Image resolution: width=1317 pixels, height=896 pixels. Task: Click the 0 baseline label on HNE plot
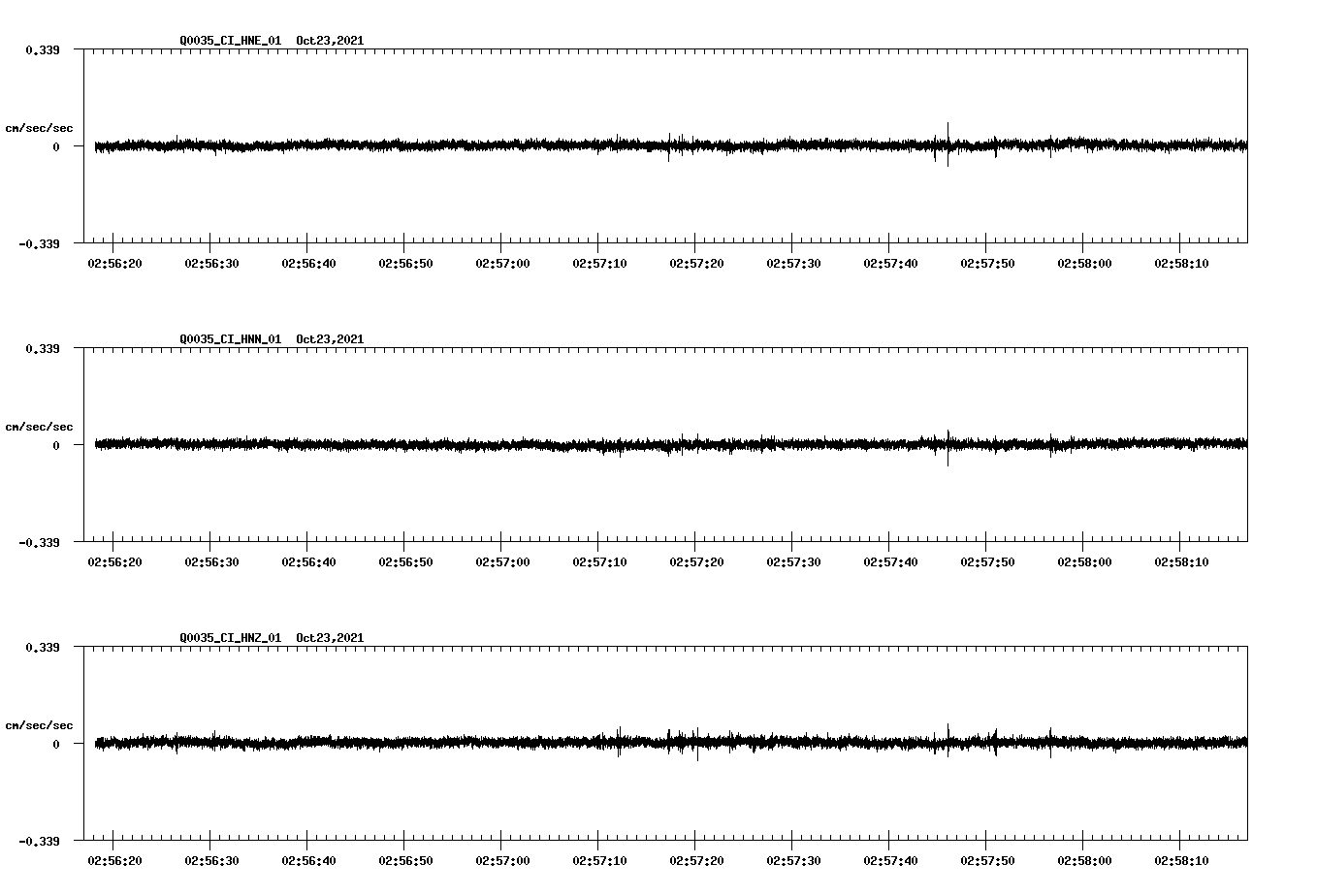[55, 146]
